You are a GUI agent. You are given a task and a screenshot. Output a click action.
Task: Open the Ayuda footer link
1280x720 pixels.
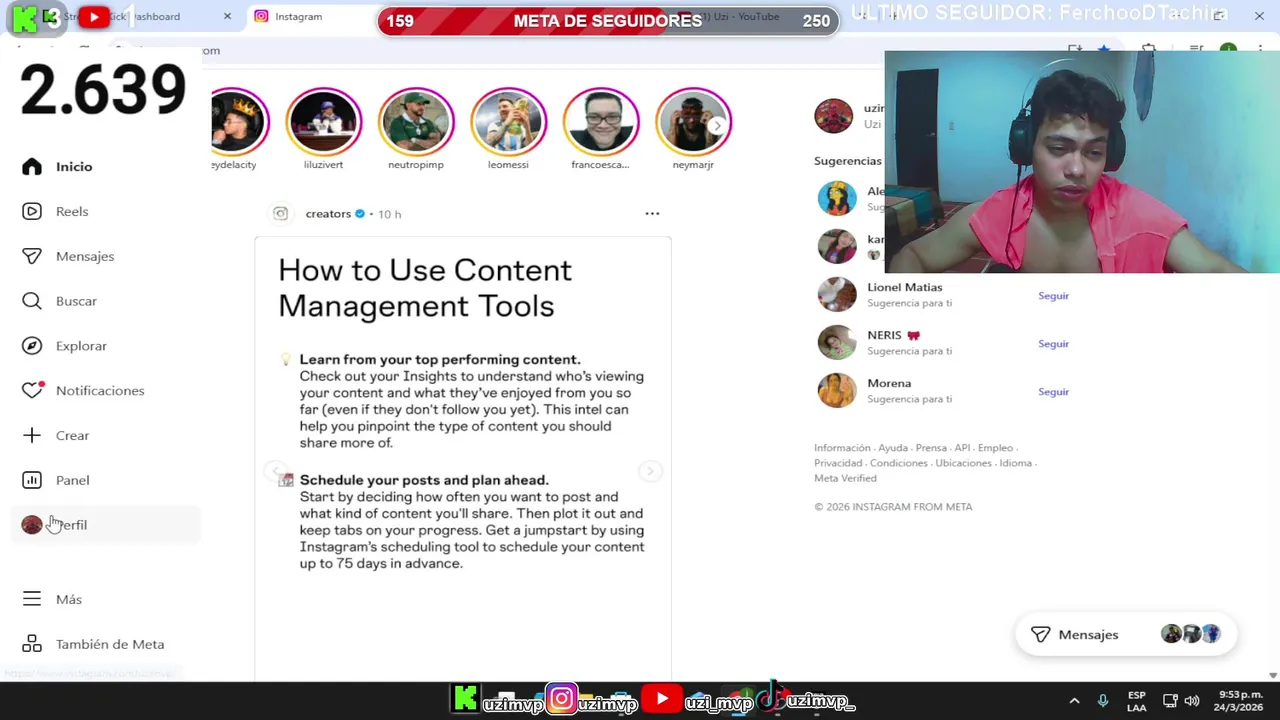pyautogui.click(x=893, y=448)
